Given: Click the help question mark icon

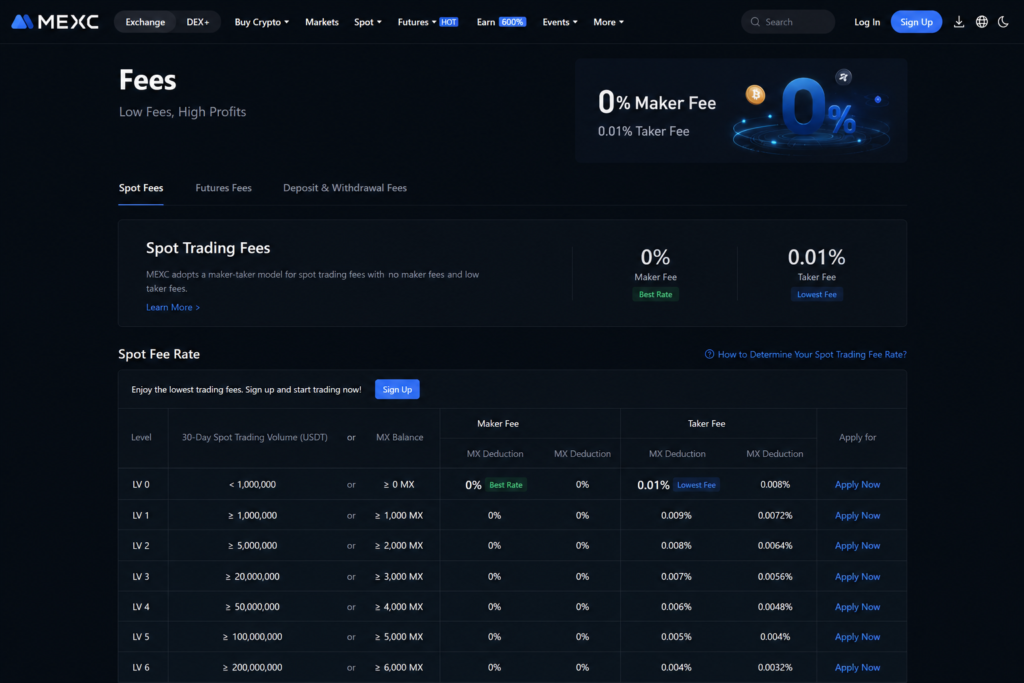Looking at the screenshot, I should (x=709, y=354).
